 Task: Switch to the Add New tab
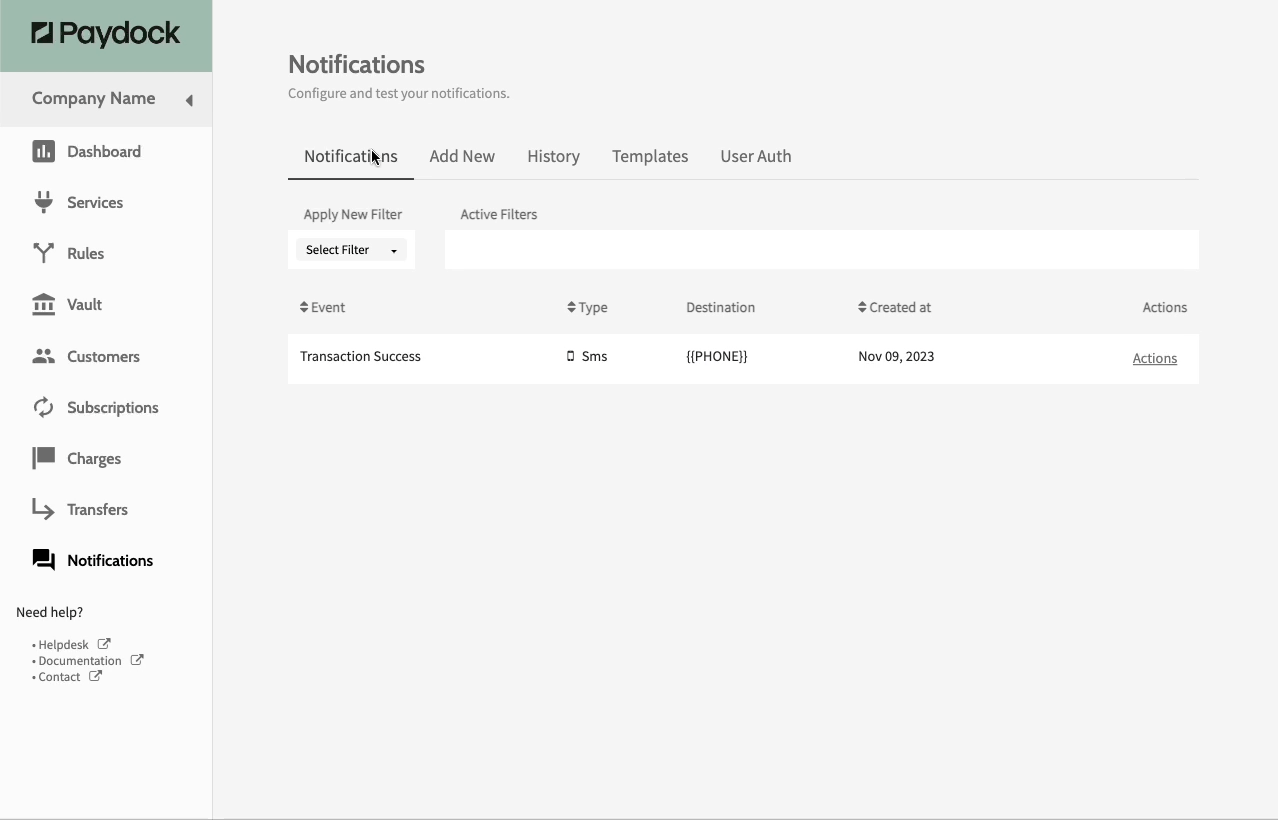tap(462, 156)
